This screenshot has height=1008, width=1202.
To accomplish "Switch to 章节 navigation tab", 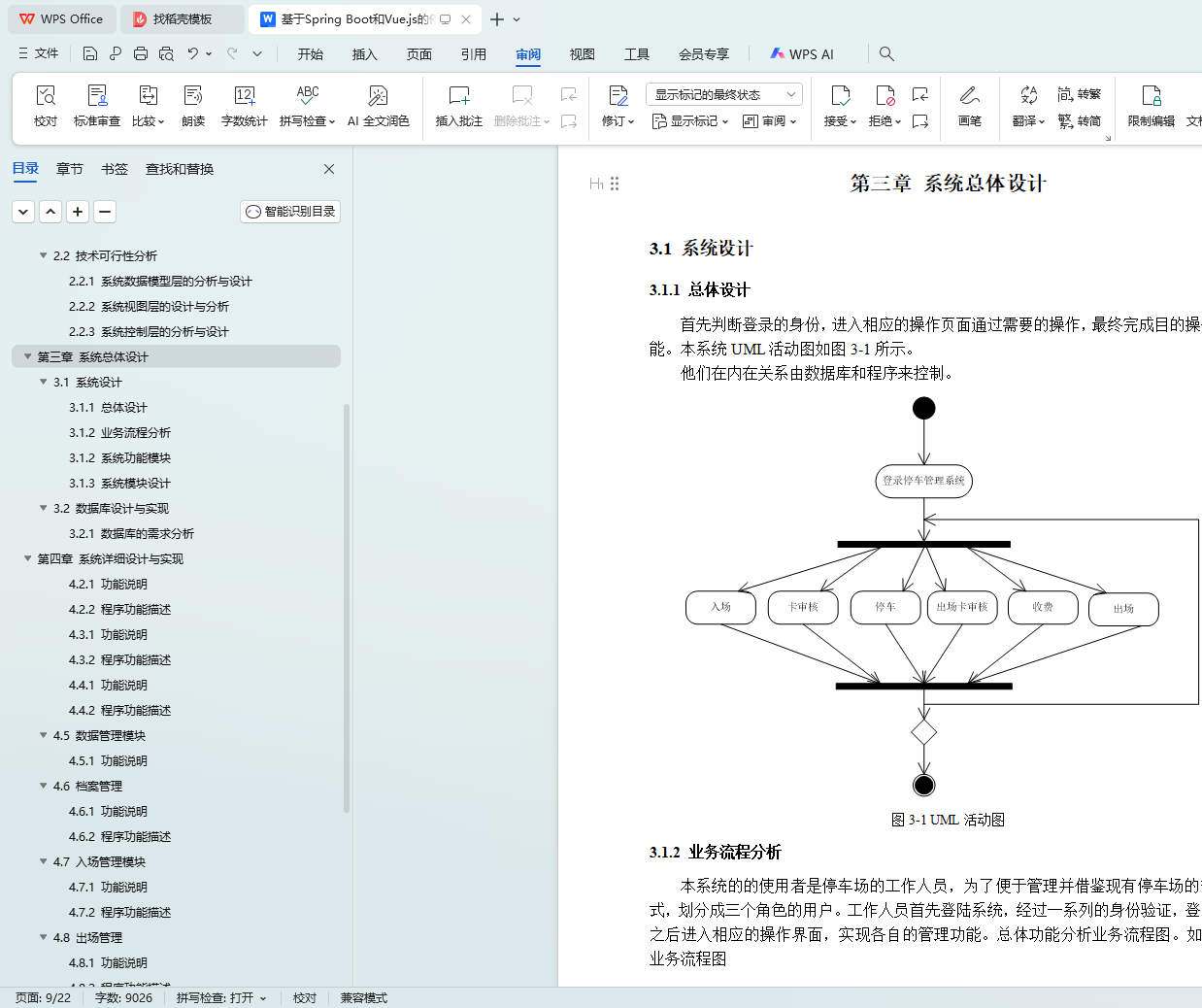I will [70, 169].
